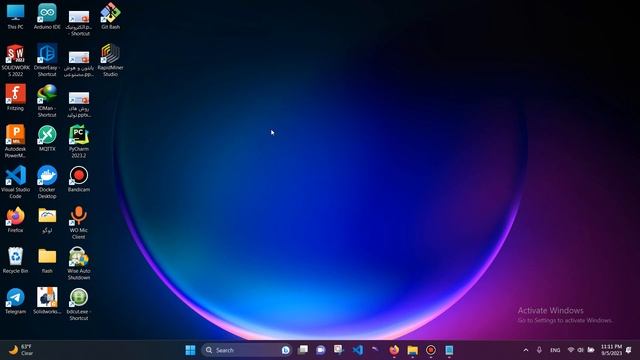Open Bandicam from the taskbar
The height and width of the screenshot is (360, 640).
[x=431, y=350]
